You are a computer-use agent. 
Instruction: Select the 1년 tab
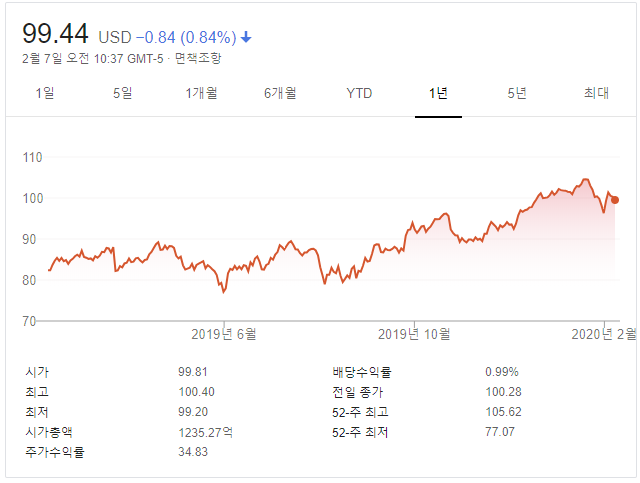438,93
